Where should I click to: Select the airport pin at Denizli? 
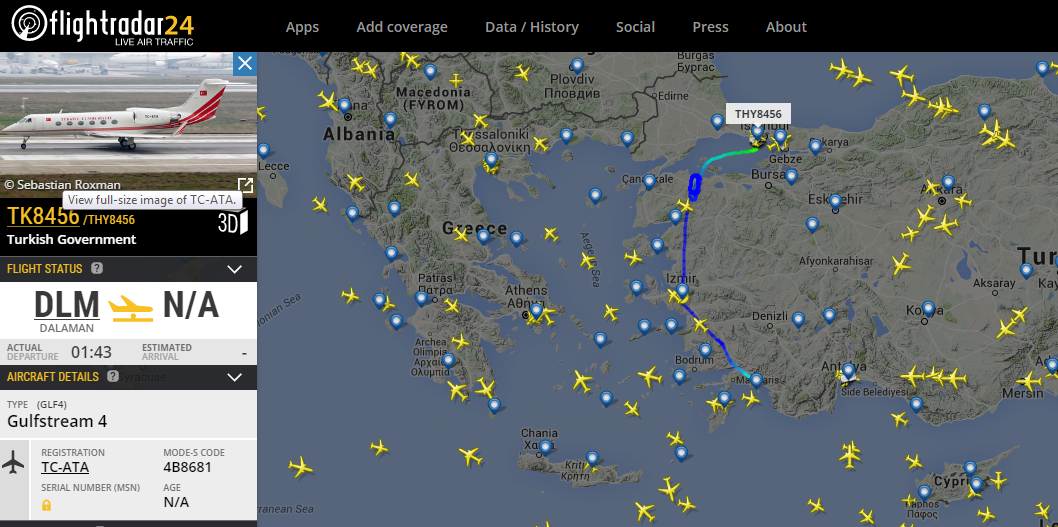[x=798, y=319]
